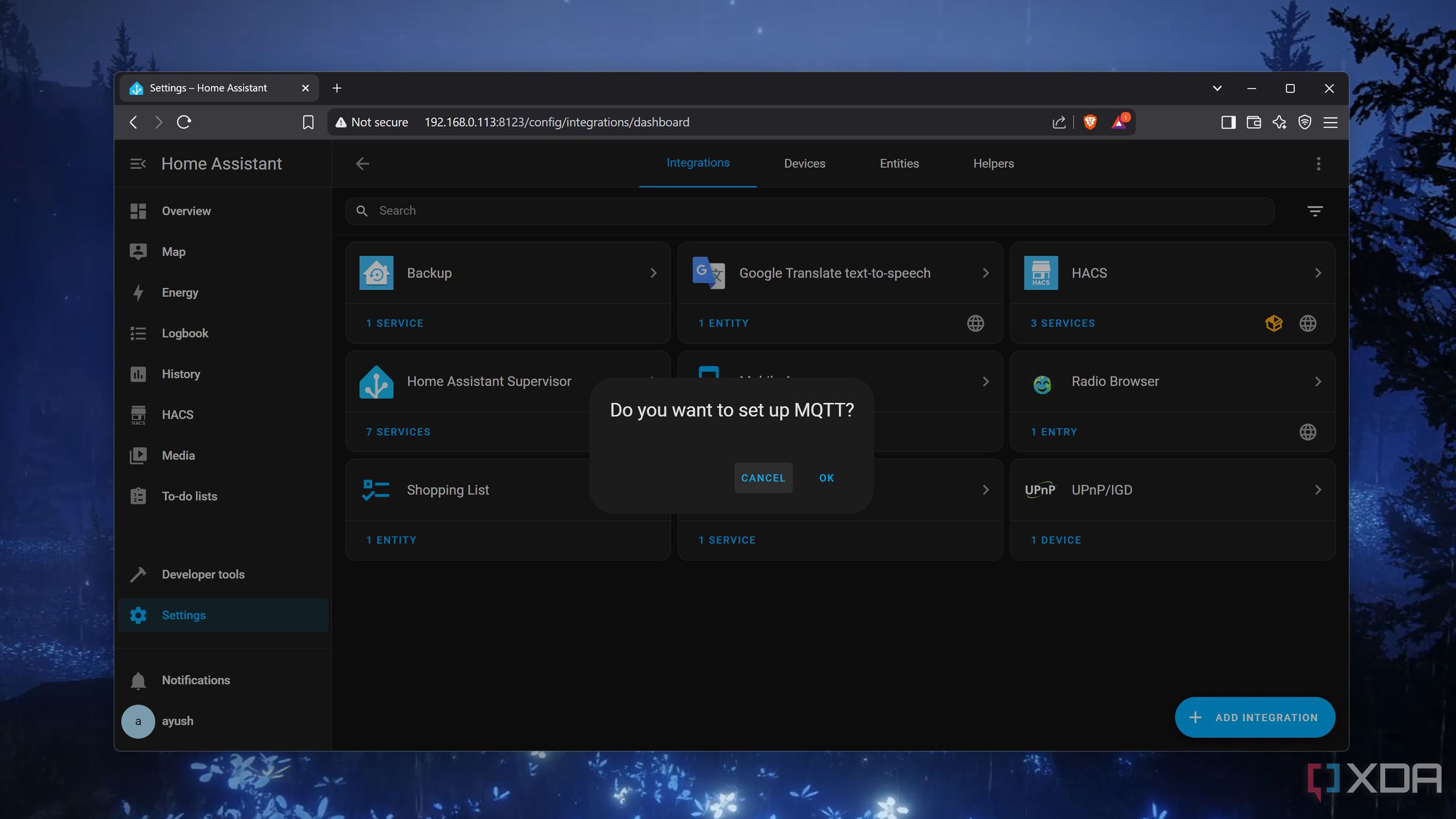
Task: Switch to the Entities tab
Action: click(x=899, y=164)
